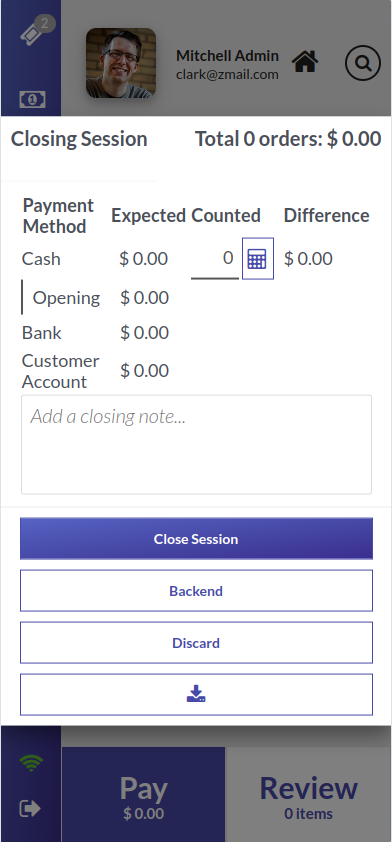Click the Discard button
This screenshot has width=392, height=842.
(x=197, y=643)
